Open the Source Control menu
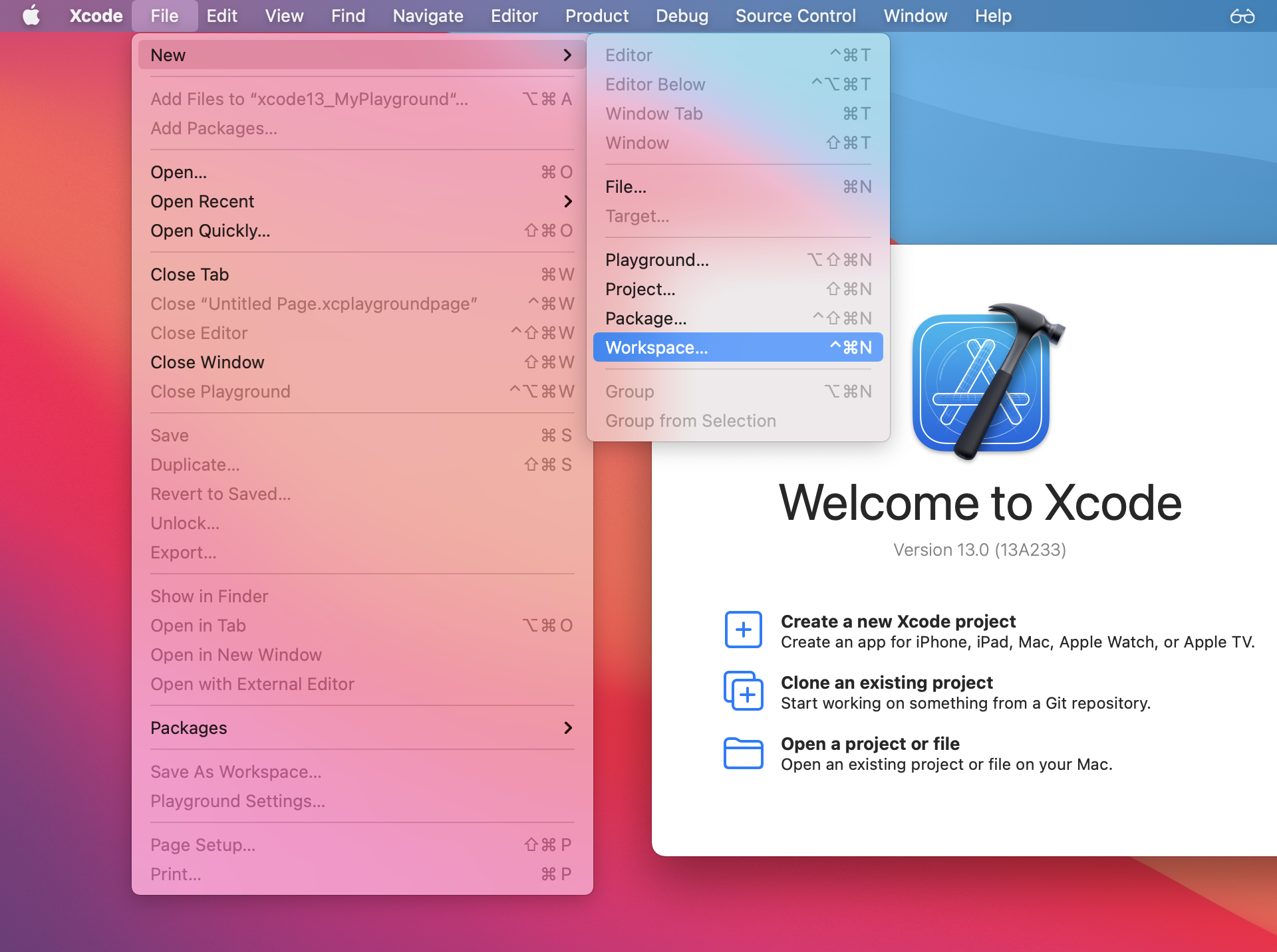Image resolution: width=1277 pixels, height=952 pixels. [x=795, y=16]
